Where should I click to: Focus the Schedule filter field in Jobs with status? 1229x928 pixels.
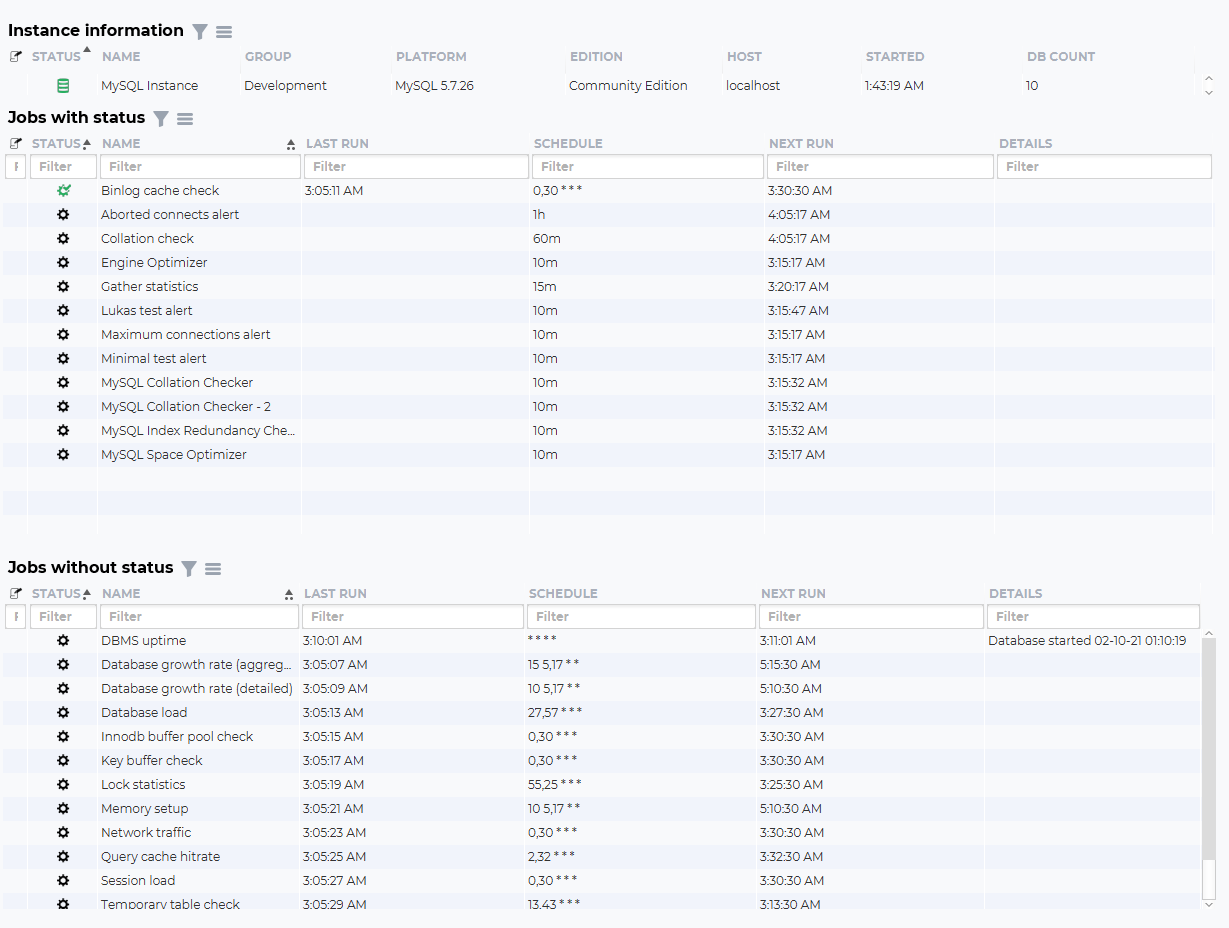[647, 167]
